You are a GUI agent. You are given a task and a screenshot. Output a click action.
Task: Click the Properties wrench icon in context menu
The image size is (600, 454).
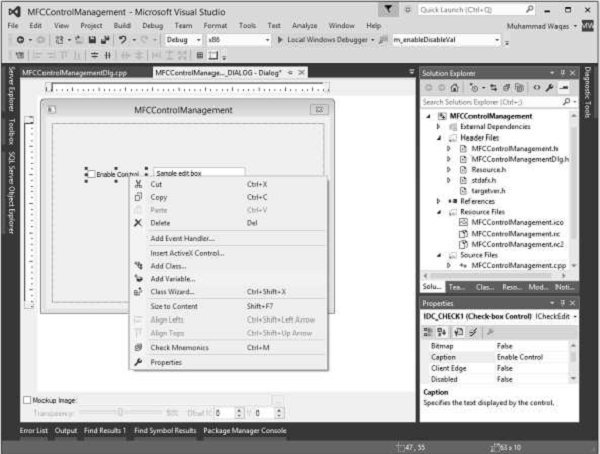click(138, 362)
